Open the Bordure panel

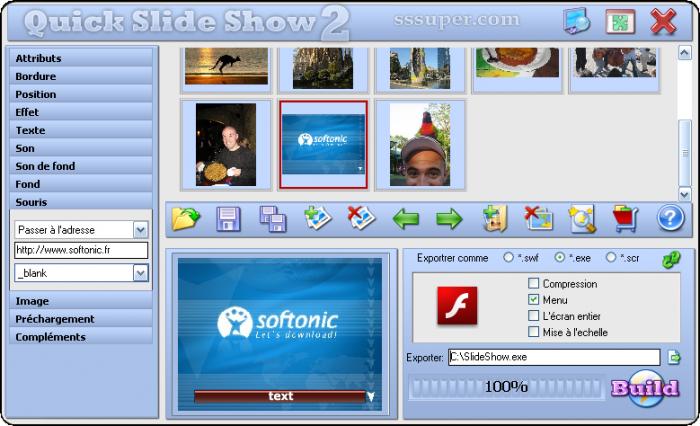click(81, 76)
